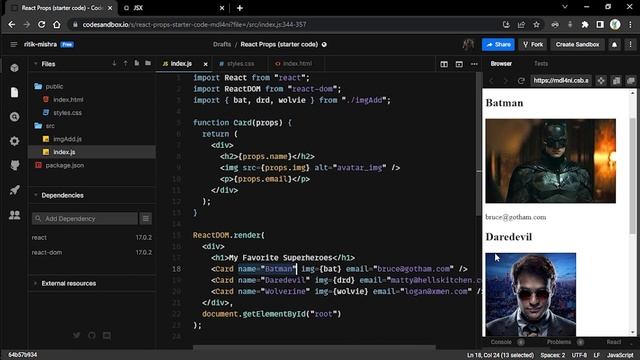This screenshot has height=360, width=640.
Task: Open the dependency list menu icon
Action: [146, 218]
